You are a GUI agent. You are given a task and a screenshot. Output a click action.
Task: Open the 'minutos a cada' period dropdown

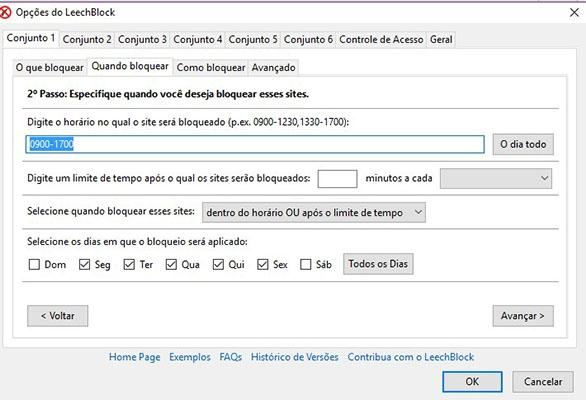coord(496,178)
